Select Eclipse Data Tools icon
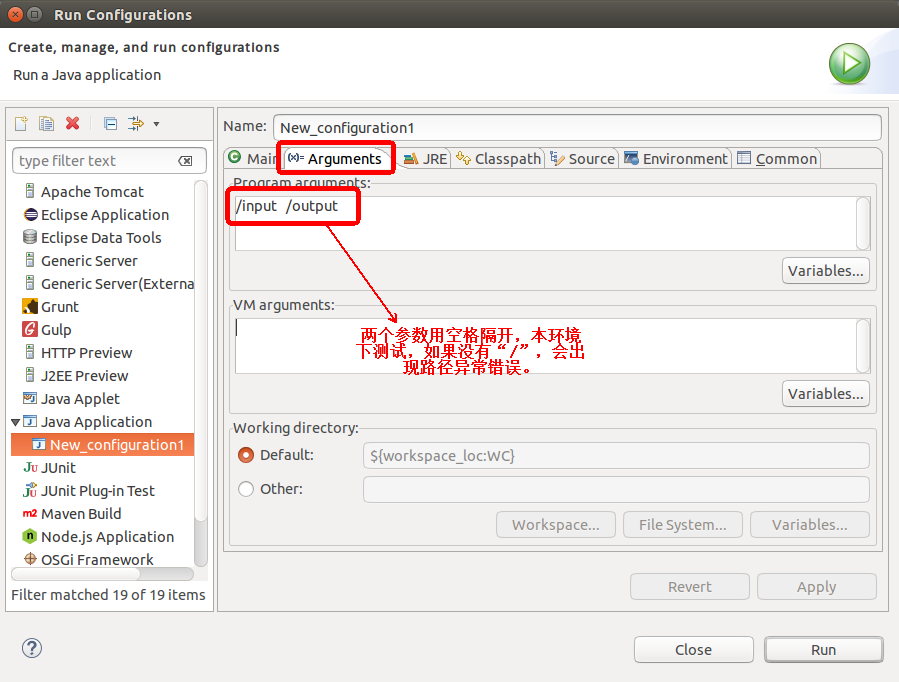The width and height of the screenshot is (899, 682). (x=30, y=237)
